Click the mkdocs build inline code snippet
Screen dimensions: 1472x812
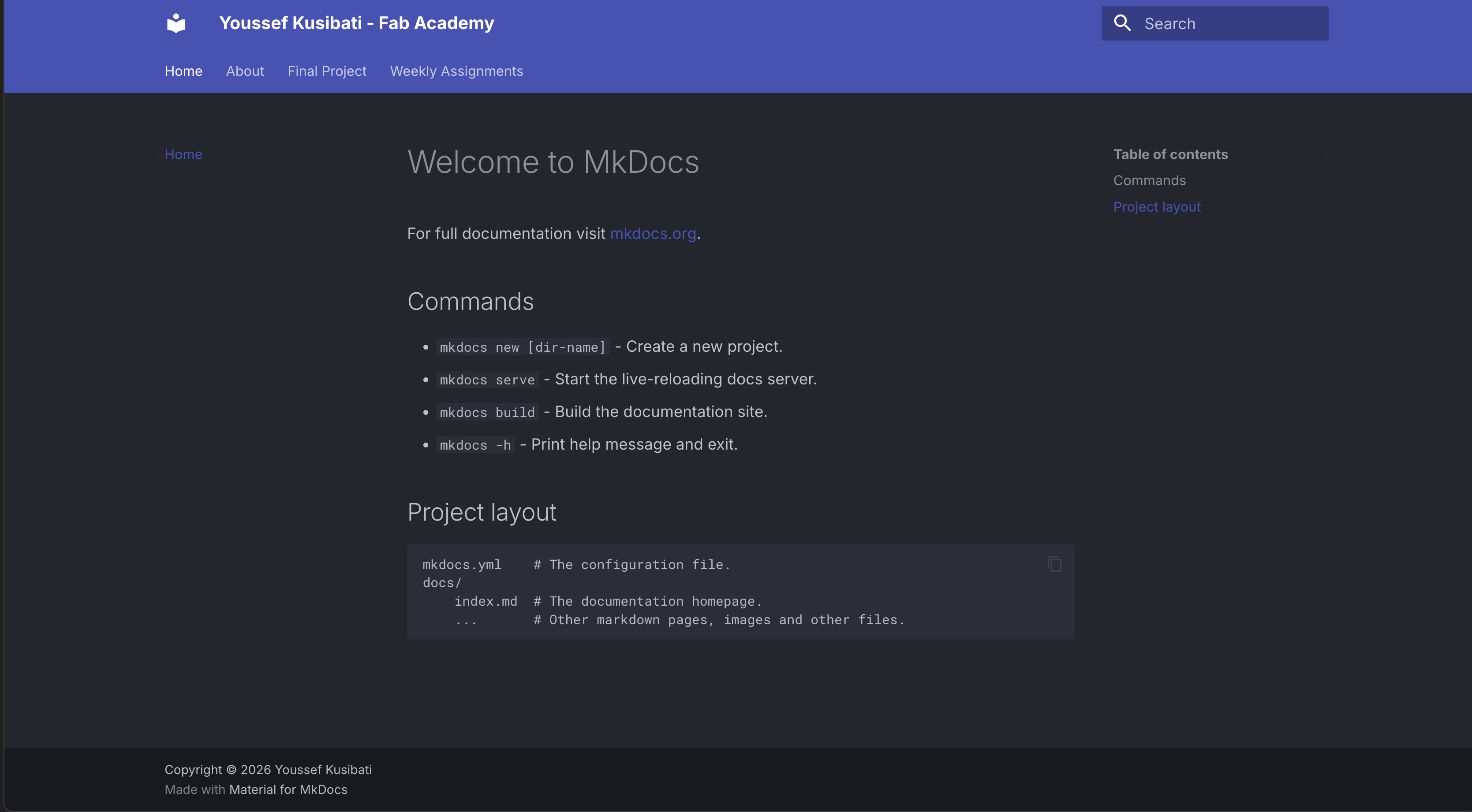click(x=486, y=412)
